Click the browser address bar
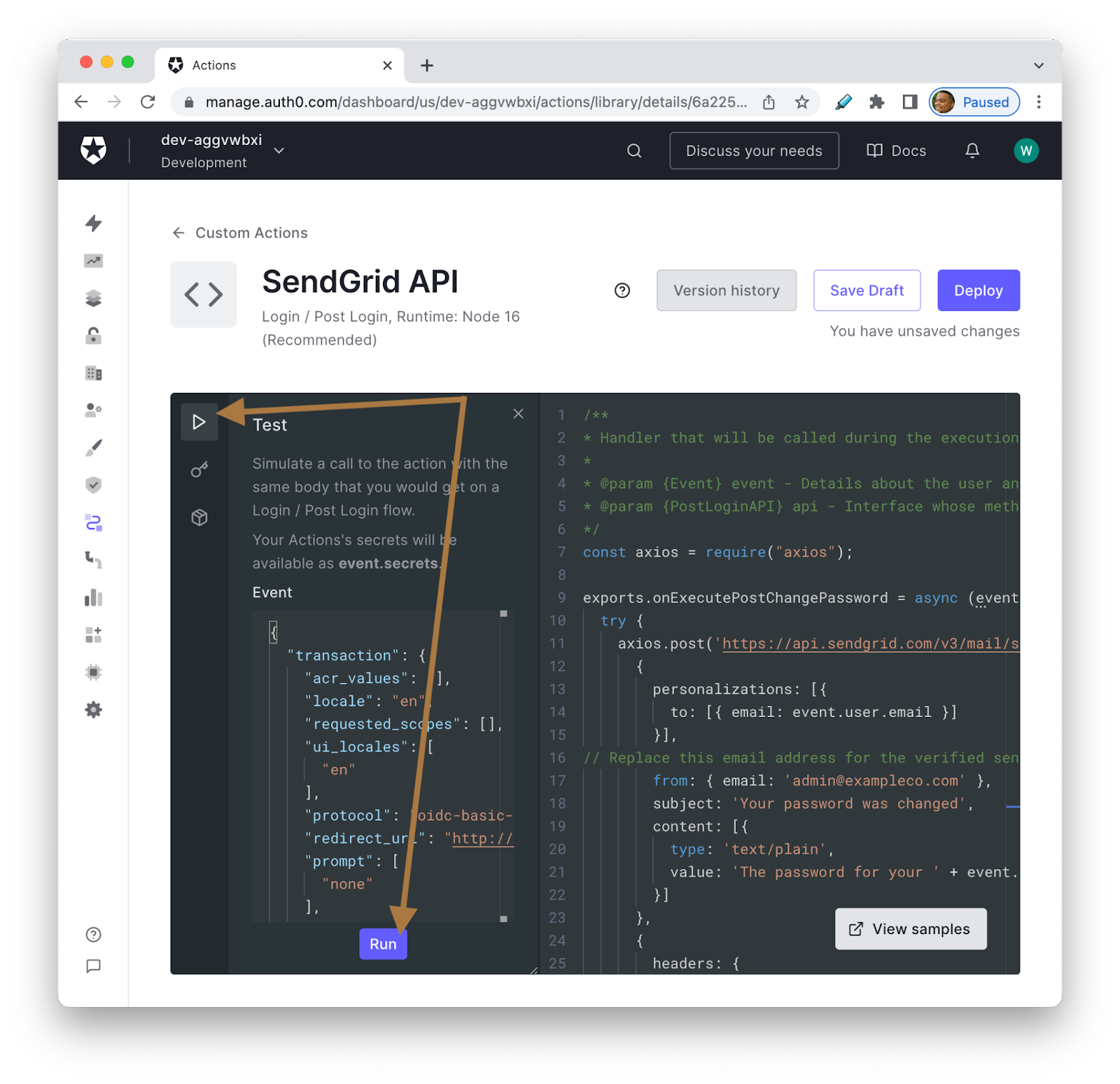This screenshot has height=1084, width=1120. pyautogui.click(x=475, y=102)
